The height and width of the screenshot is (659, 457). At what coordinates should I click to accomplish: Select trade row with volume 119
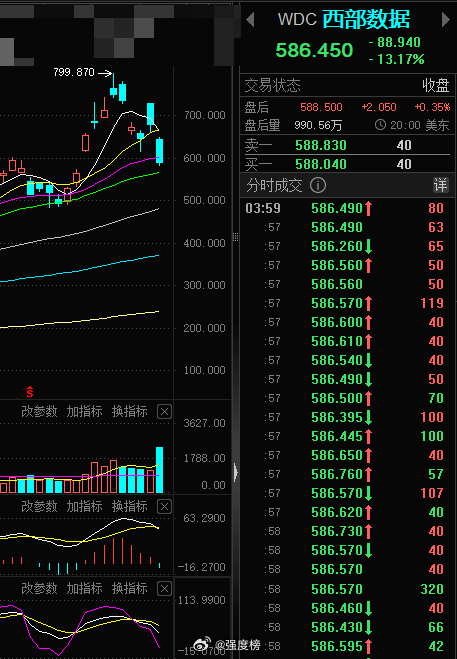click(x=347, y=303)
